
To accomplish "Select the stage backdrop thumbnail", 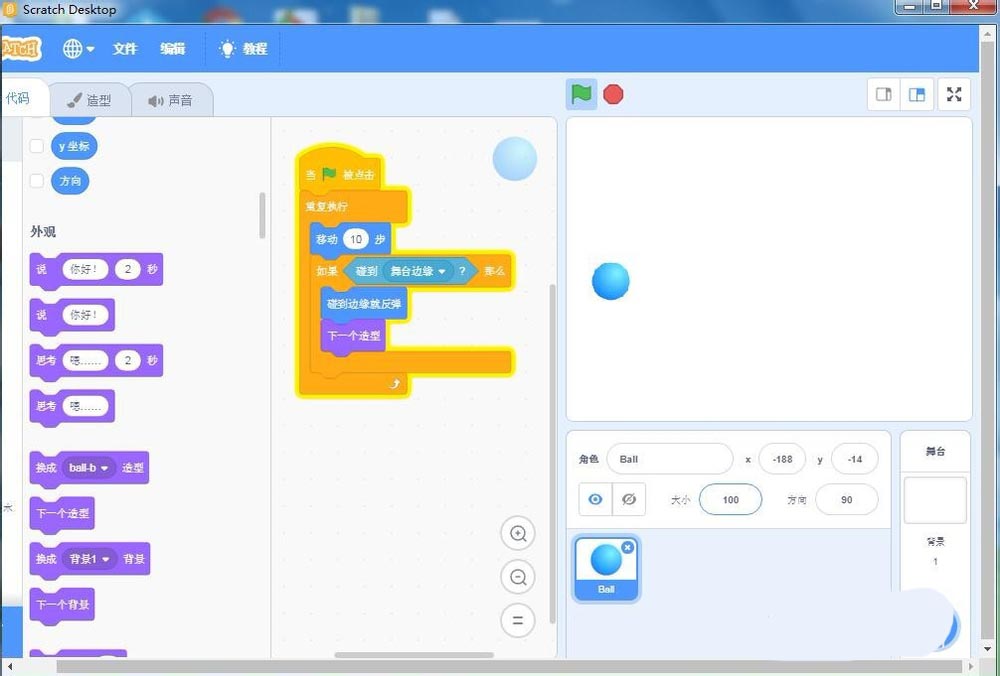I will [935, 500].
